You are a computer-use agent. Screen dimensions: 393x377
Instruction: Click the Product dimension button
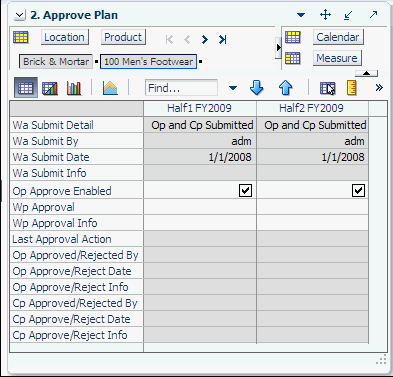click(123, 37)
